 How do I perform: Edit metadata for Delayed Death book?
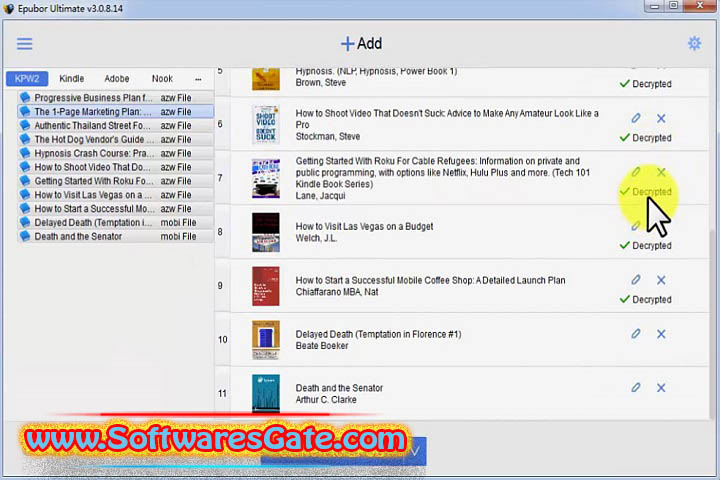pyautogui.click(x=636, y=334)
